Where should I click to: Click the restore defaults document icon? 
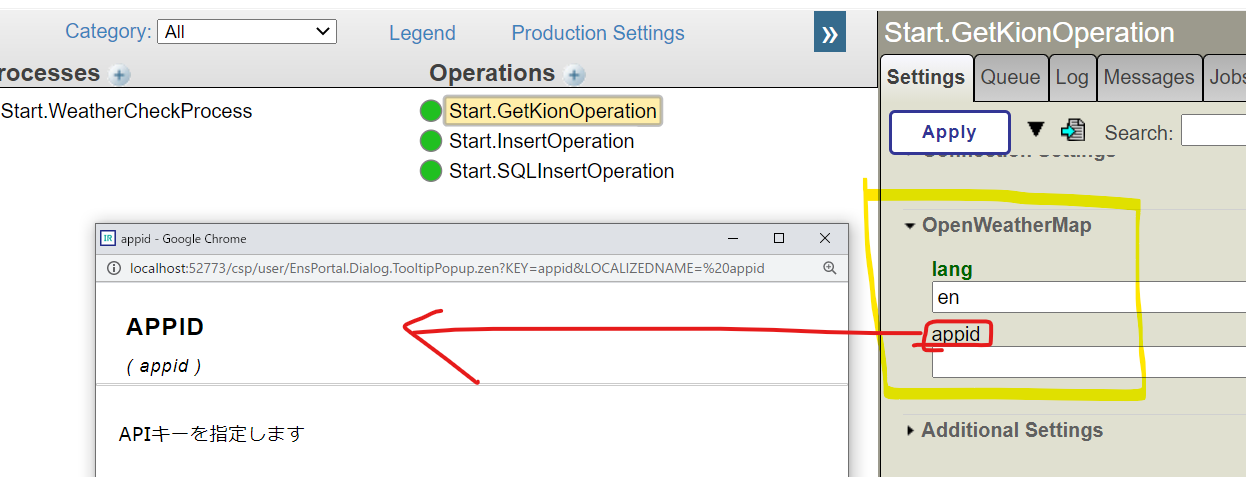1073,131
